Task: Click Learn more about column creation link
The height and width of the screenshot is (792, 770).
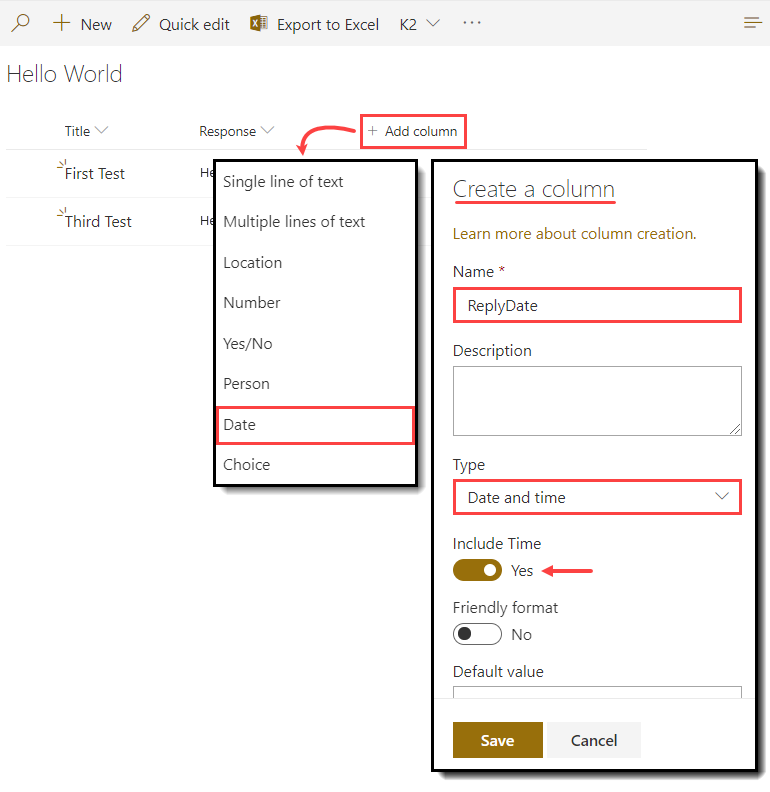Action: click(x=574, y=234)
